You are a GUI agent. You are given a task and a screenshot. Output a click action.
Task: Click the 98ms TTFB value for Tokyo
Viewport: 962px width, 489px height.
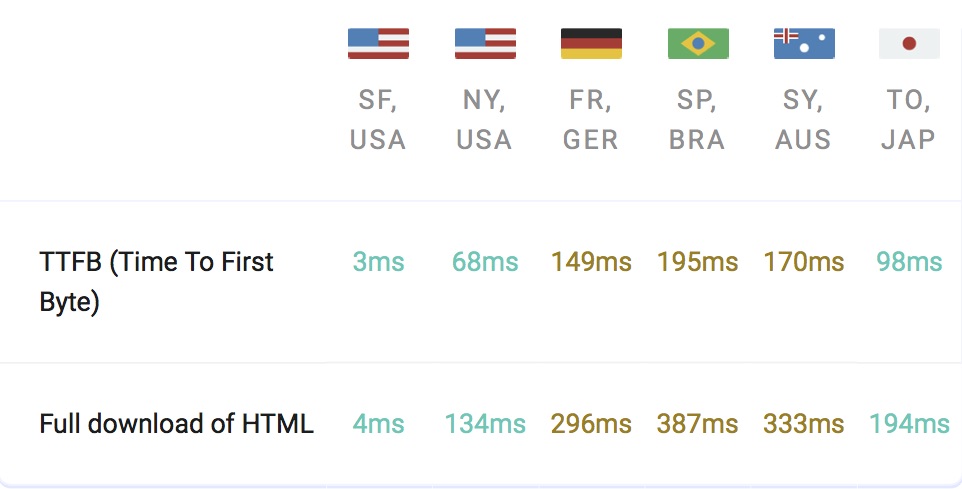coord(909,262)
